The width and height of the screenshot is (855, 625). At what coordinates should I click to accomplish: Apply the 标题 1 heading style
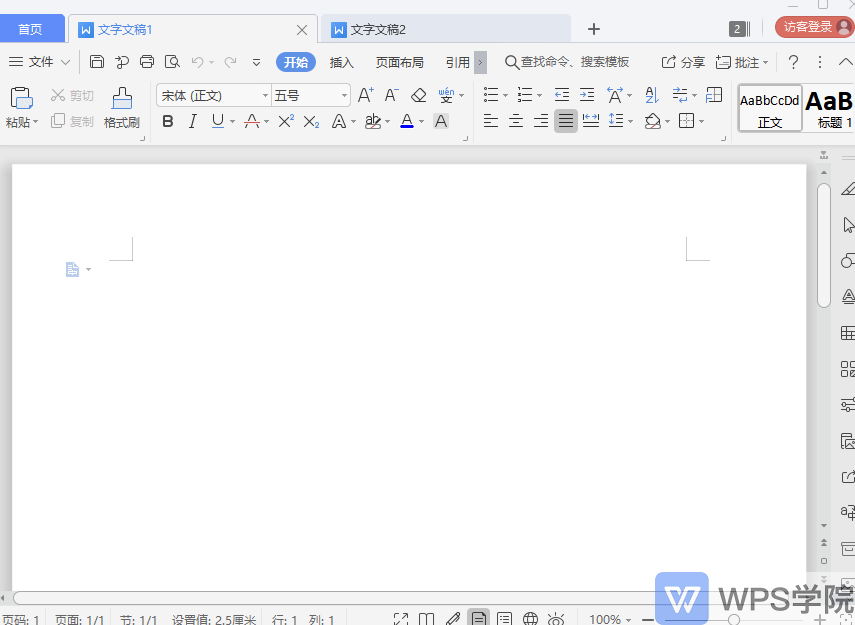830,104
